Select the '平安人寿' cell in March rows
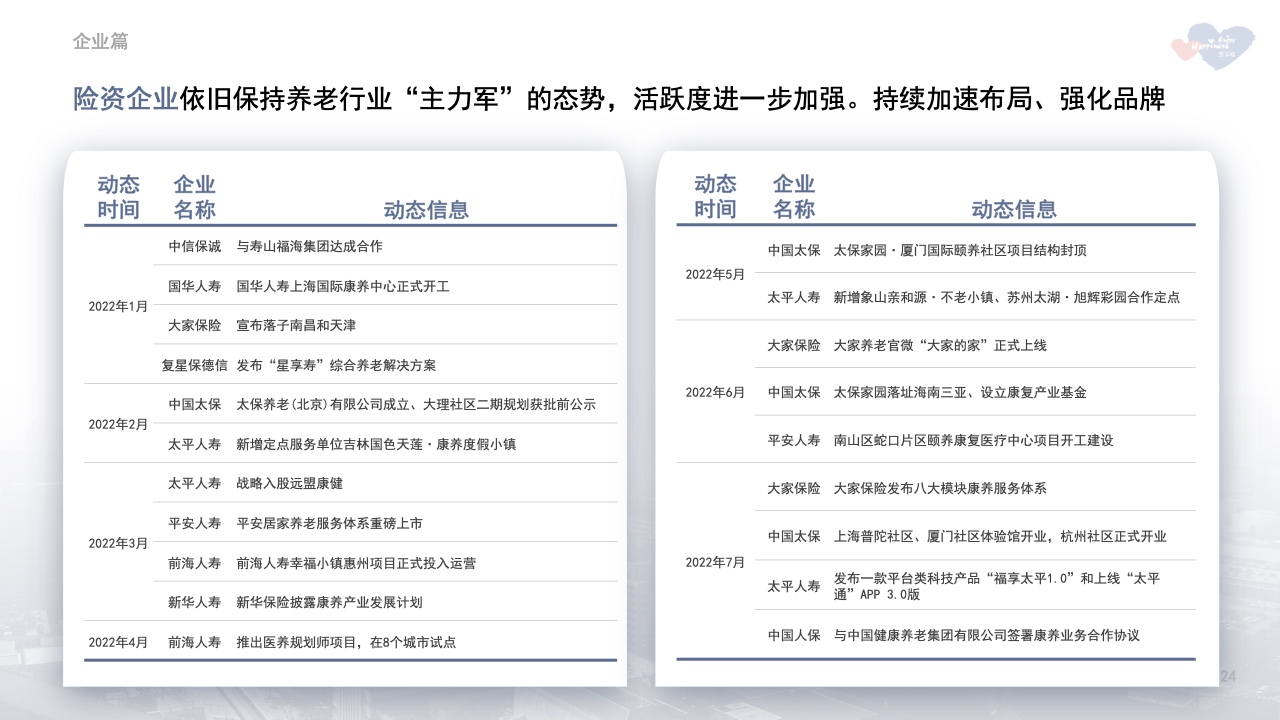 pos(195,523)
